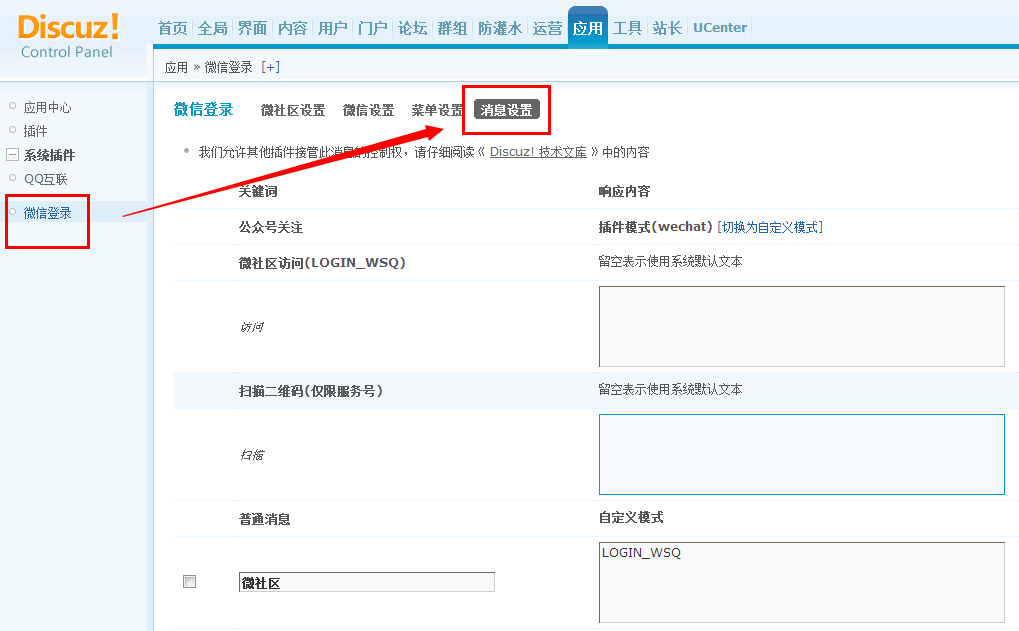Screen dimensions: 1019x631
Task: Click the 扫描 response text area
Action: 802,454
